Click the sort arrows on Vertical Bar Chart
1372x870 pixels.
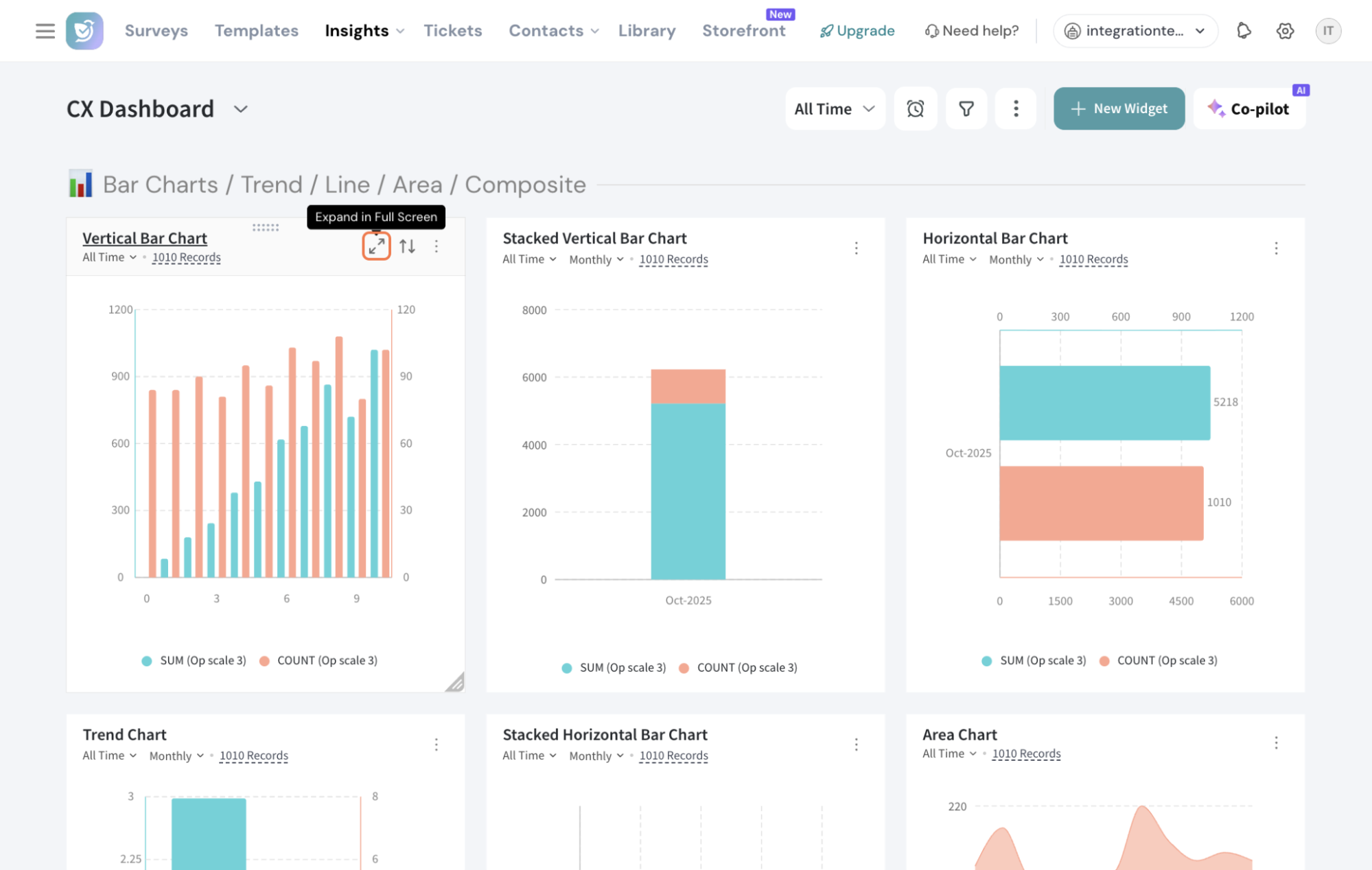click(x=408, y=246)
